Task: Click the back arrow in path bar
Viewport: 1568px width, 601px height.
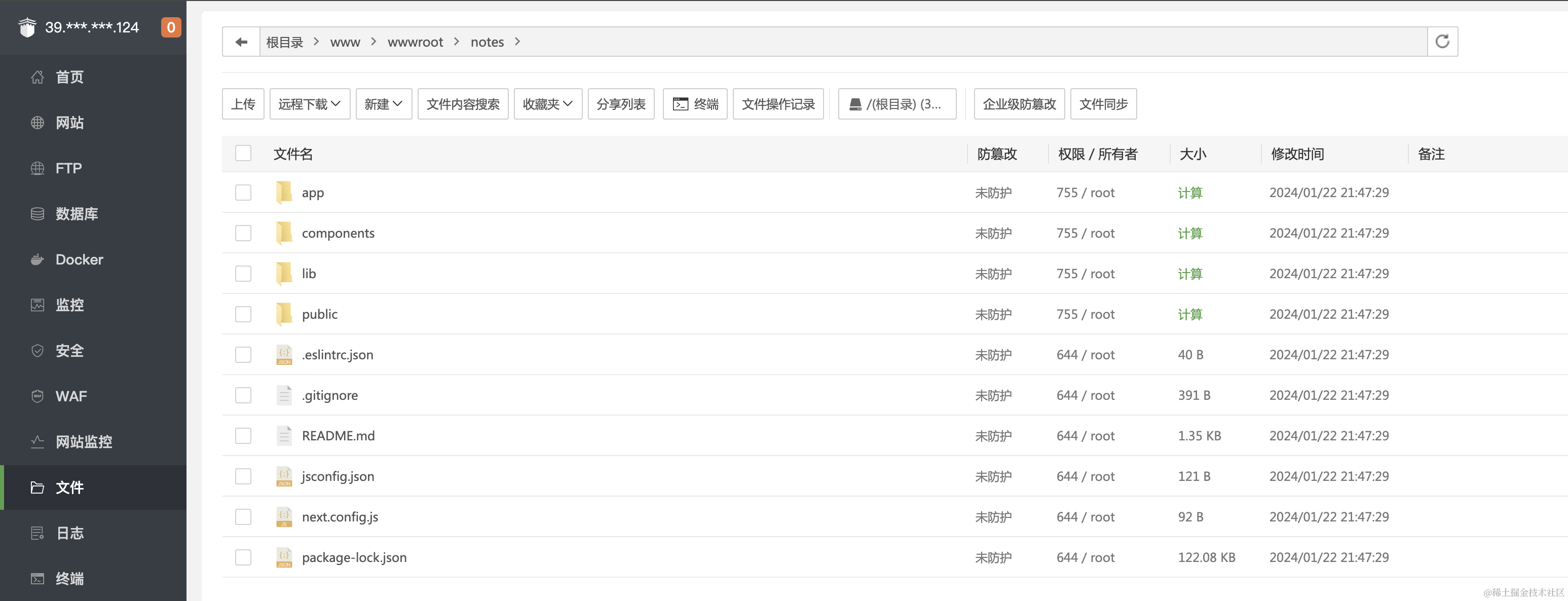Action: 241,42
